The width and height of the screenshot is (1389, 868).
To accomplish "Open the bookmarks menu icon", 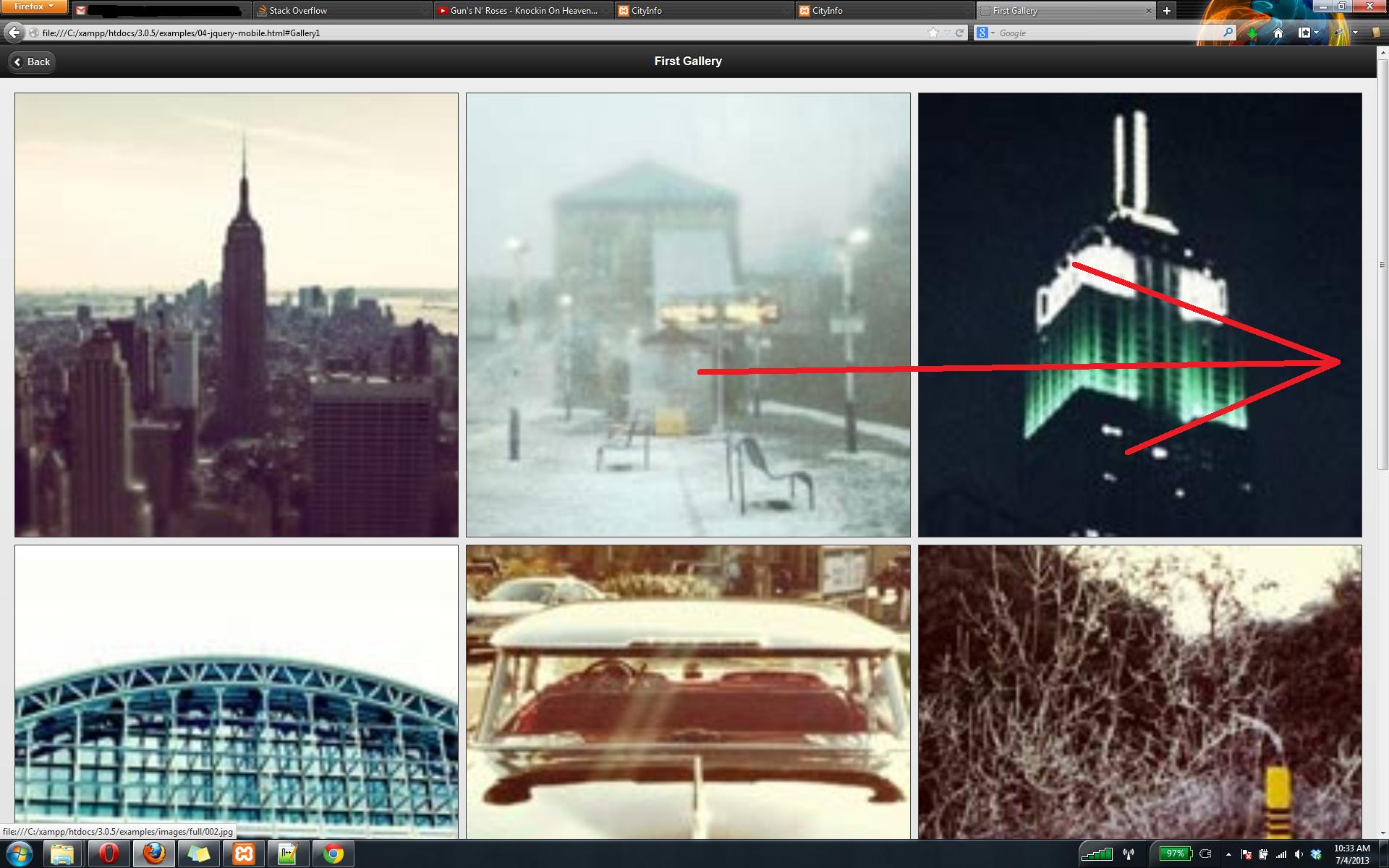I will [x=1304, y=33].
